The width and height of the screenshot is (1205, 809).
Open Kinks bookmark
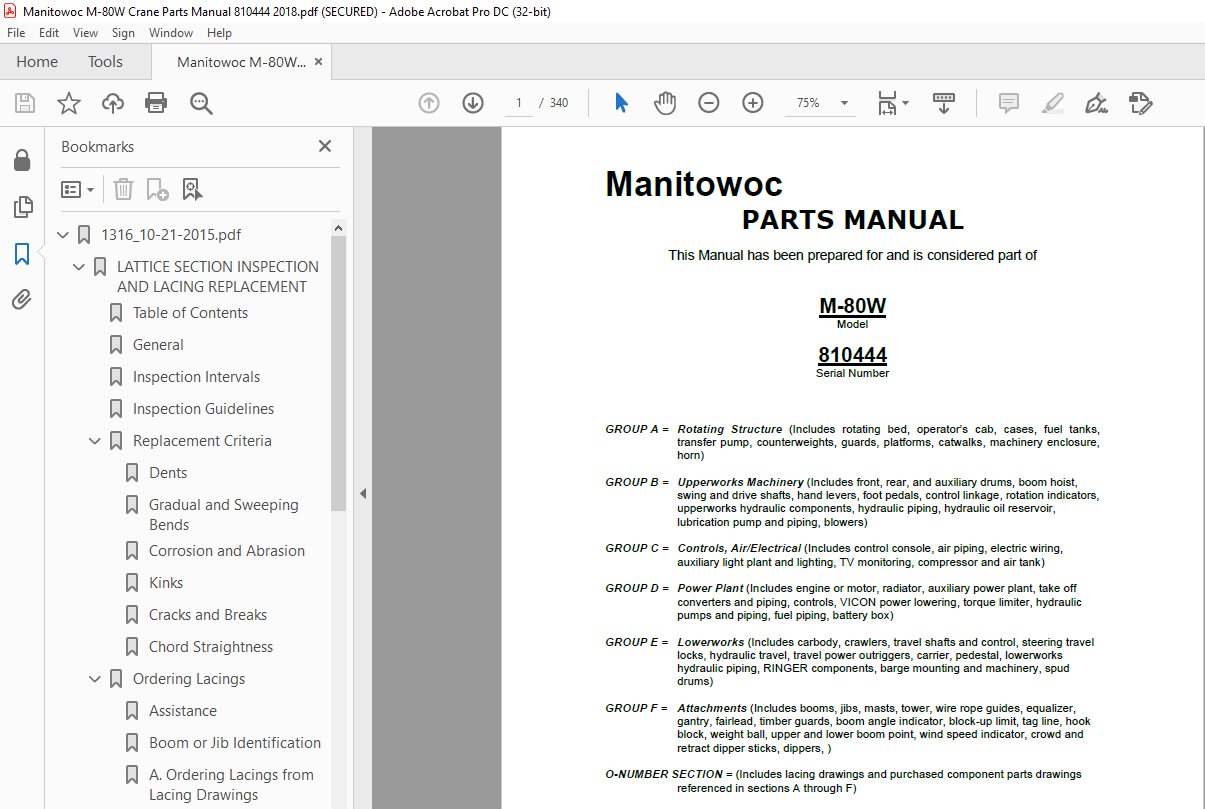click(166, 583)
